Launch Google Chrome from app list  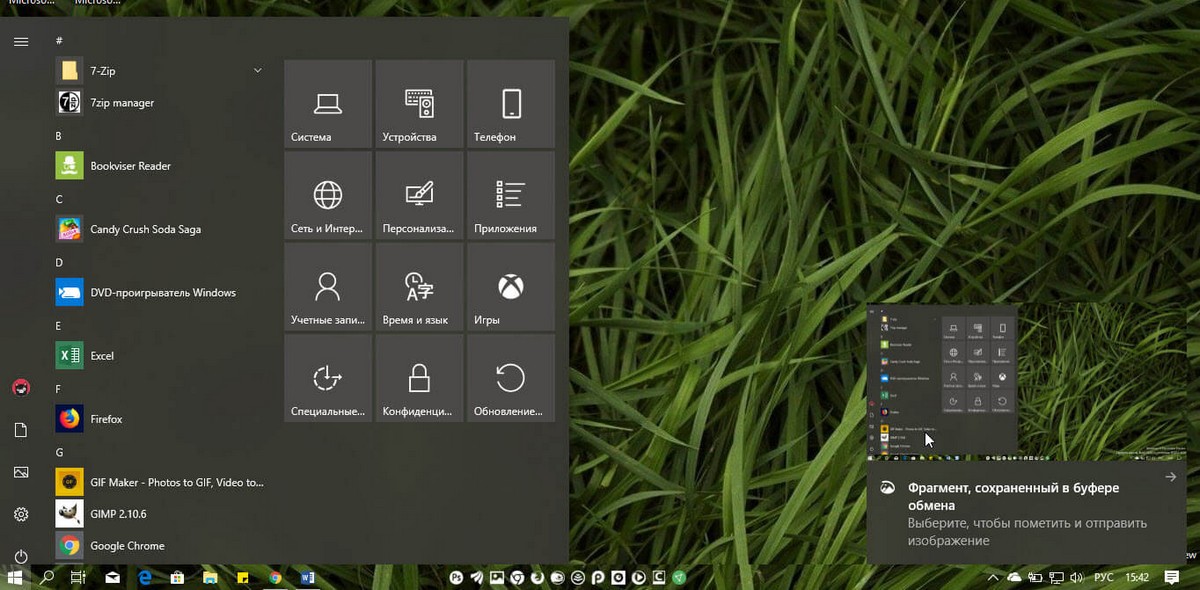(x=161, y=546)
